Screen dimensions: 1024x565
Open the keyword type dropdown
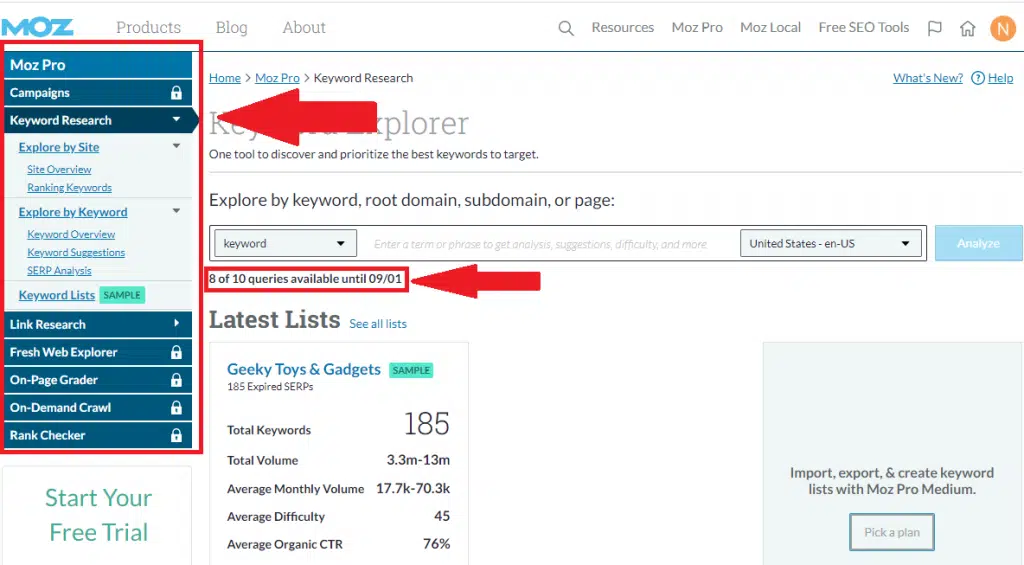point(285,243)
